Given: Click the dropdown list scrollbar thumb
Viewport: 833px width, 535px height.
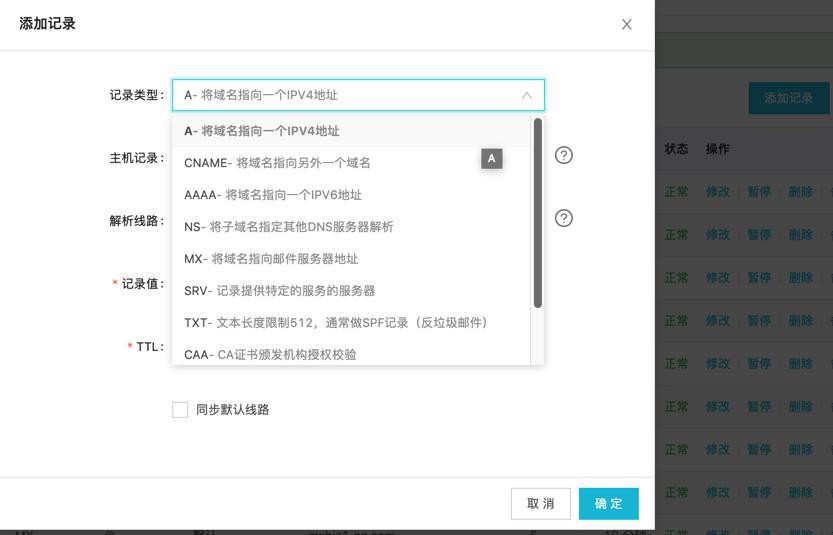Looking at the screenshot, I should (538, 213).
